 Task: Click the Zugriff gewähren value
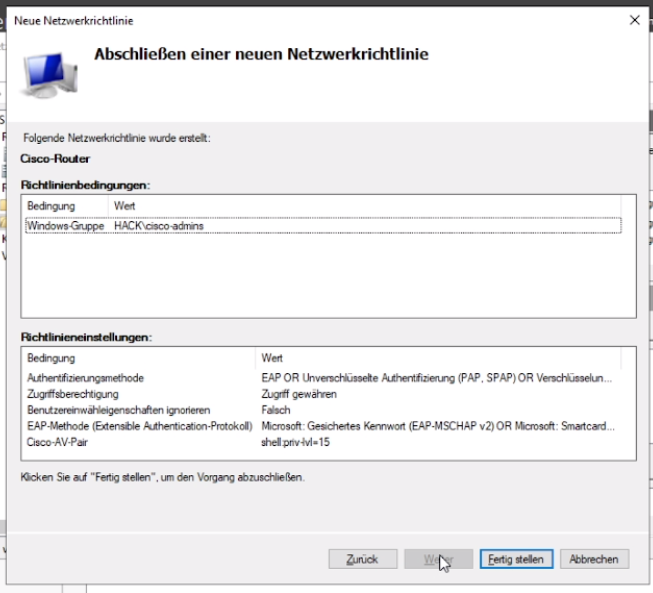coord(299,394)
